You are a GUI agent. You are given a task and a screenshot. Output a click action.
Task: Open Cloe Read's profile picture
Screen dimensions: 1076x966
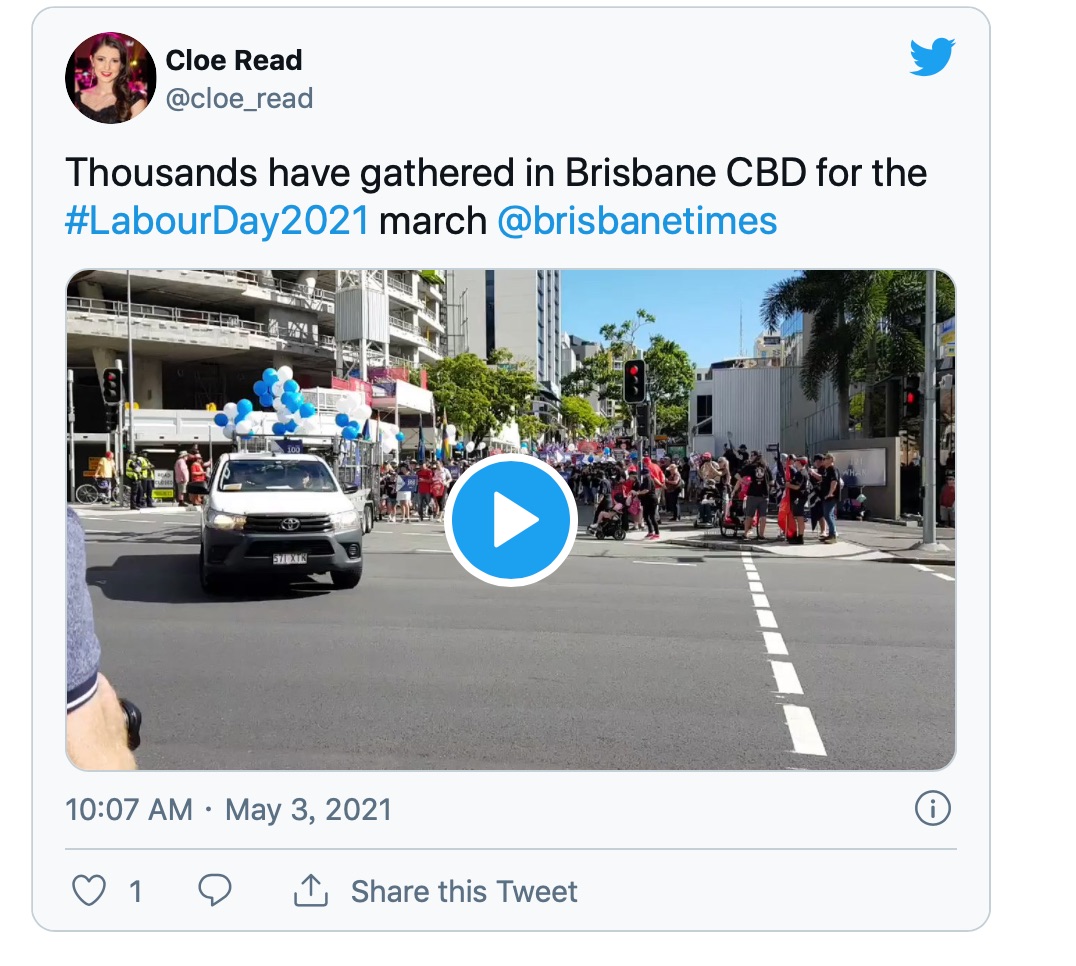pyautogui.click(x=110, y=78)
